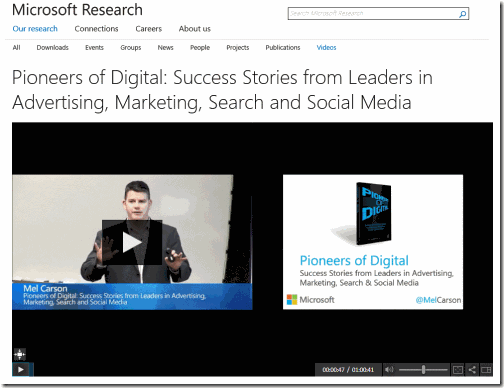
Task: Open the About us section
Action: coord(195,29)
